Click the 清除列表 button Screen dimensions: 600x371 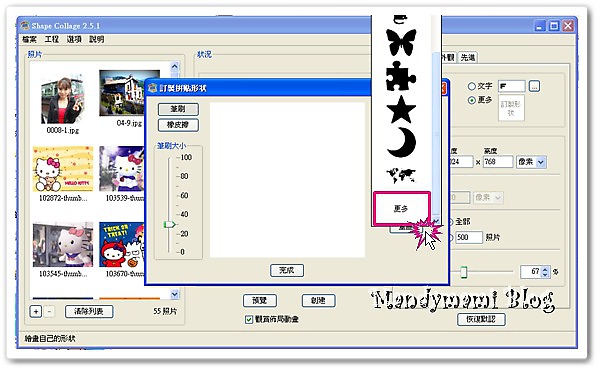[89, 311]
